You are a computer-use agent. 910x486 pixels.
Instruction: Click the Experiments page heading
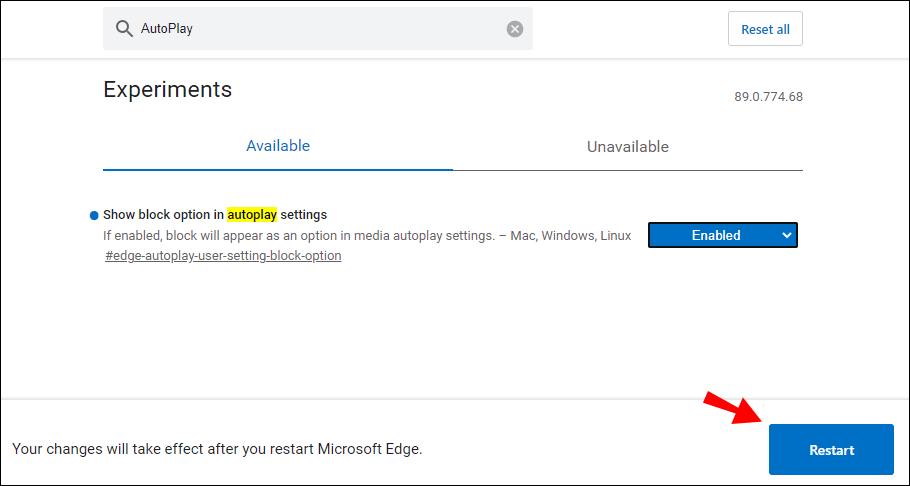coord(167,89)
